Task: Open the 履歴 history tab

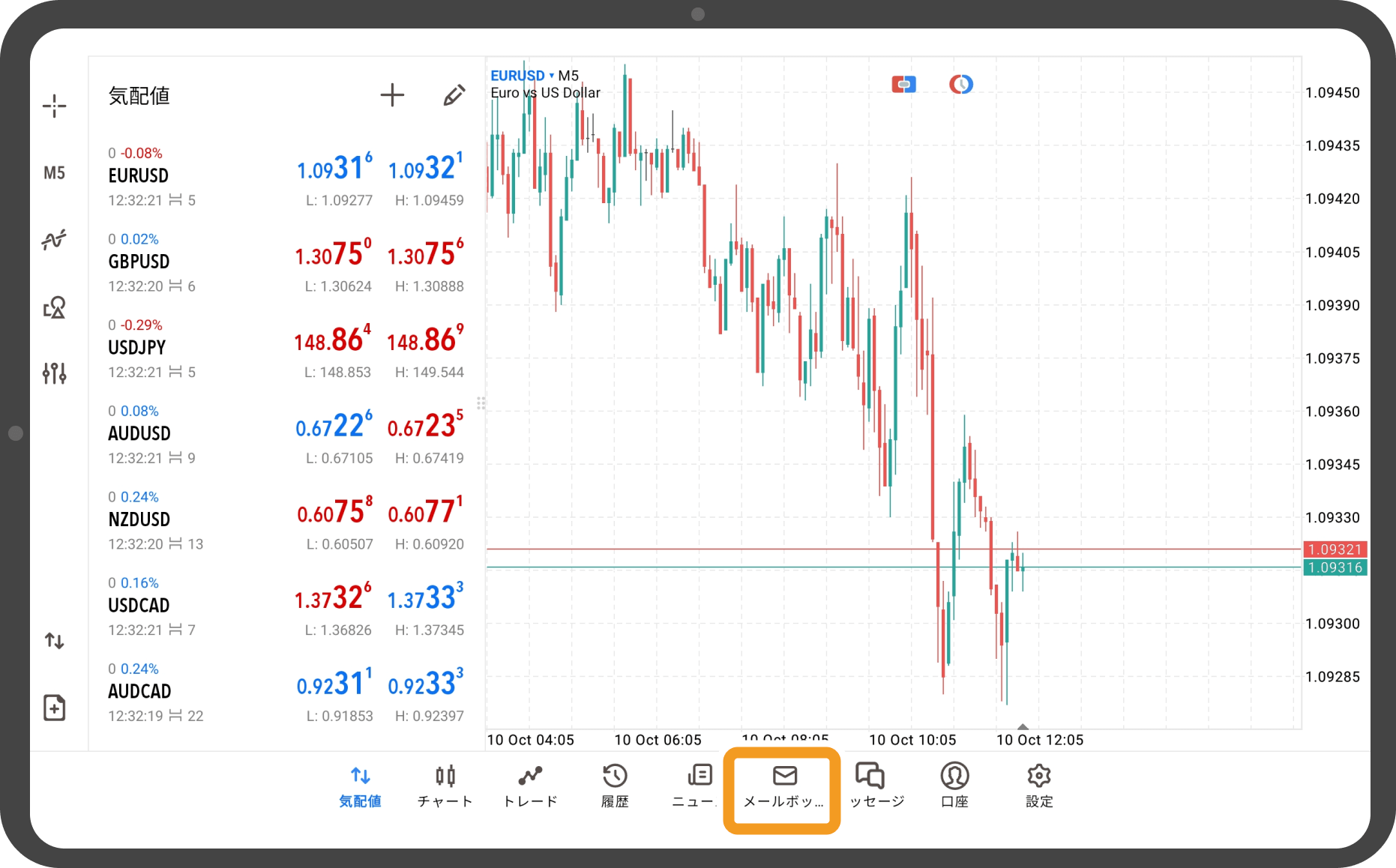Action: tap(615, 786)
